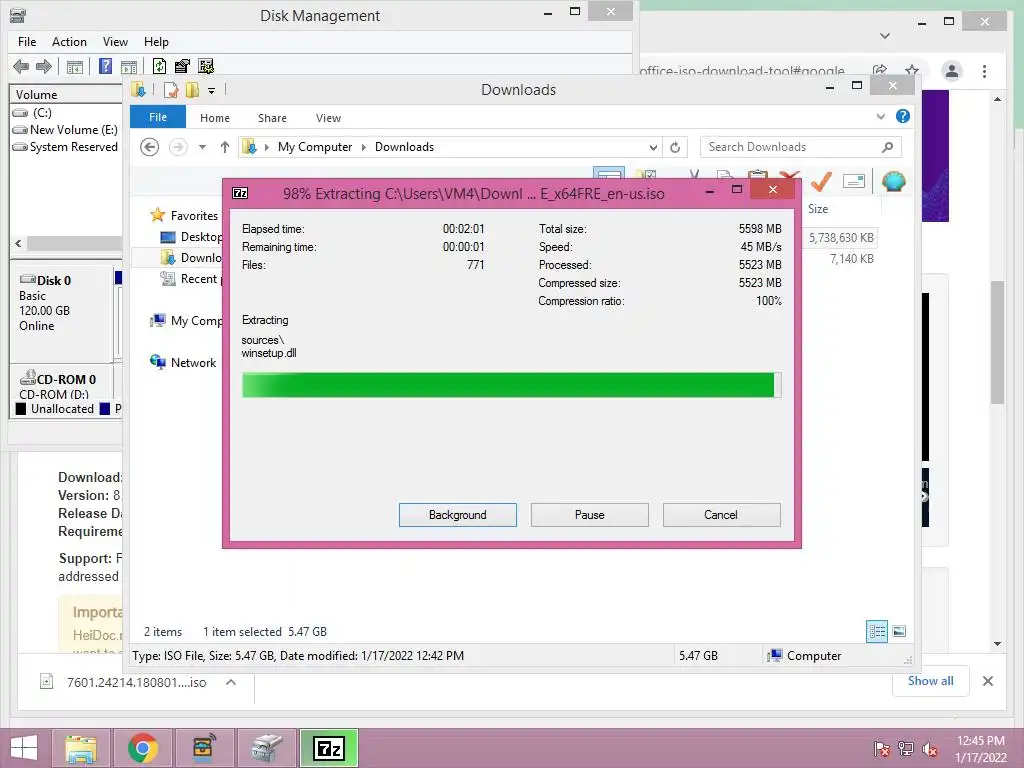The height and width of the screenshot is (768, 1024).
Task: Click the Forward arrow in Disk Management toolbar
Action: click(x=44, y=66)
